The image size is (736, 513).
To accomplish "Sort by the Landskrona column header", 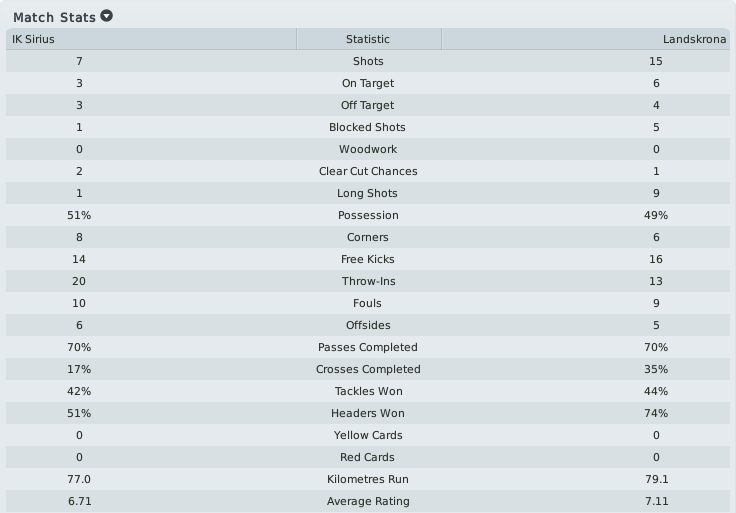I will pyautogui.click(x=586, y=39).
